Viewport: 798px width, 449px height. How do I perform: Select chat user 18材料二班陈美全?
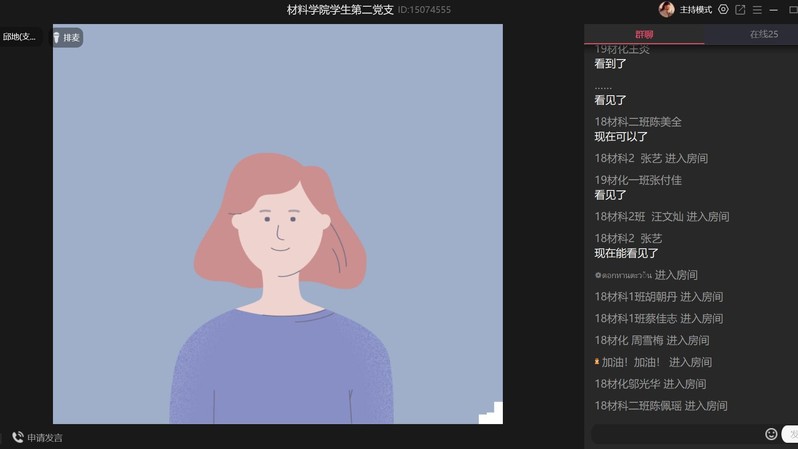(x=638, y=122)
